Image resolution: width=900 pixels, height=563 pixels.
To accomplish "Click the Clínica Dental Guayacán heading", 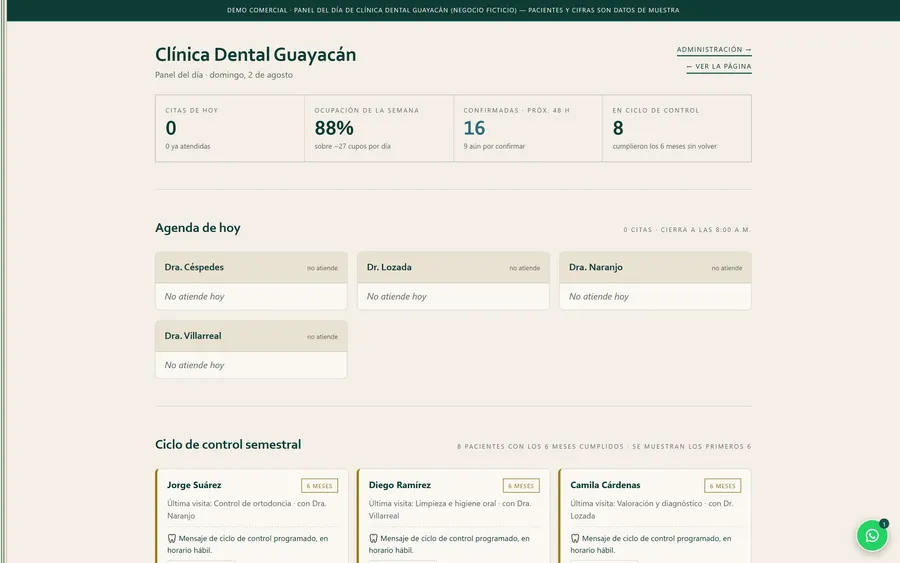I will tap(255, 55).
